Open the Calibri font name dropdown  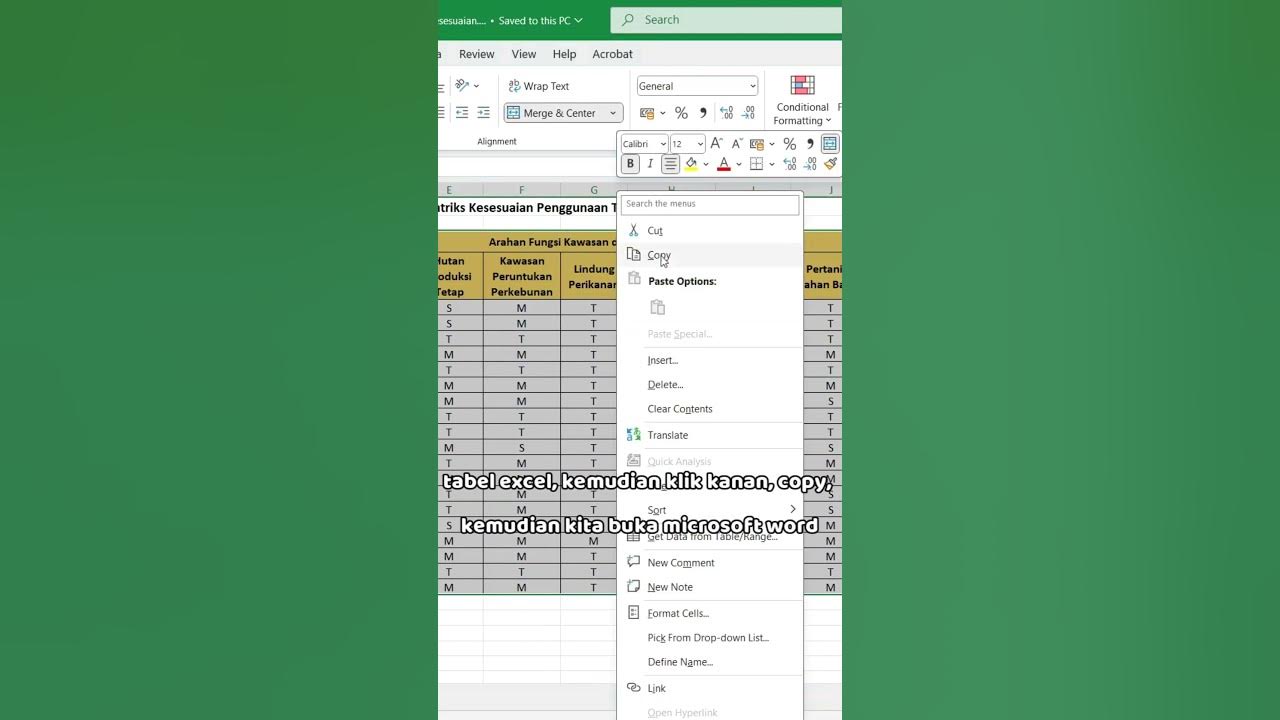coord(663,144)
